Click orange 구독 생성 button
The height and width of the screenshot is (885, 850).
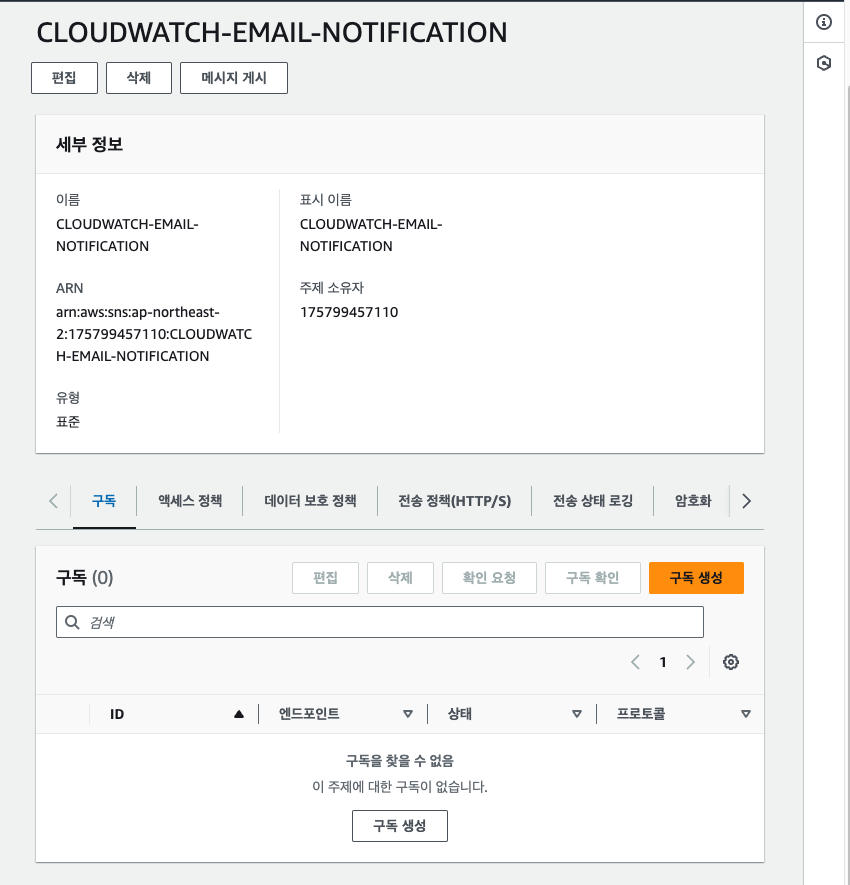pos(696,577)
